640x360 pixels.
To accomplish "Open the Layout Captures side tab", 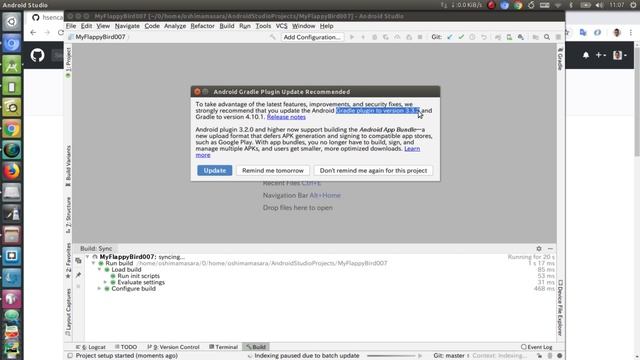I will (68, 312).
